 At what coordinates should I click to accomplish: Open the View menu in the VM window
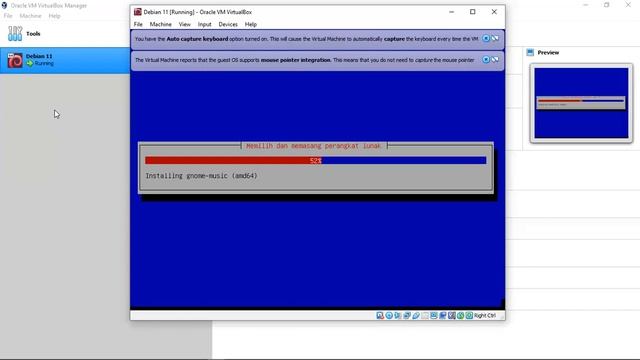tap(184, 24)
